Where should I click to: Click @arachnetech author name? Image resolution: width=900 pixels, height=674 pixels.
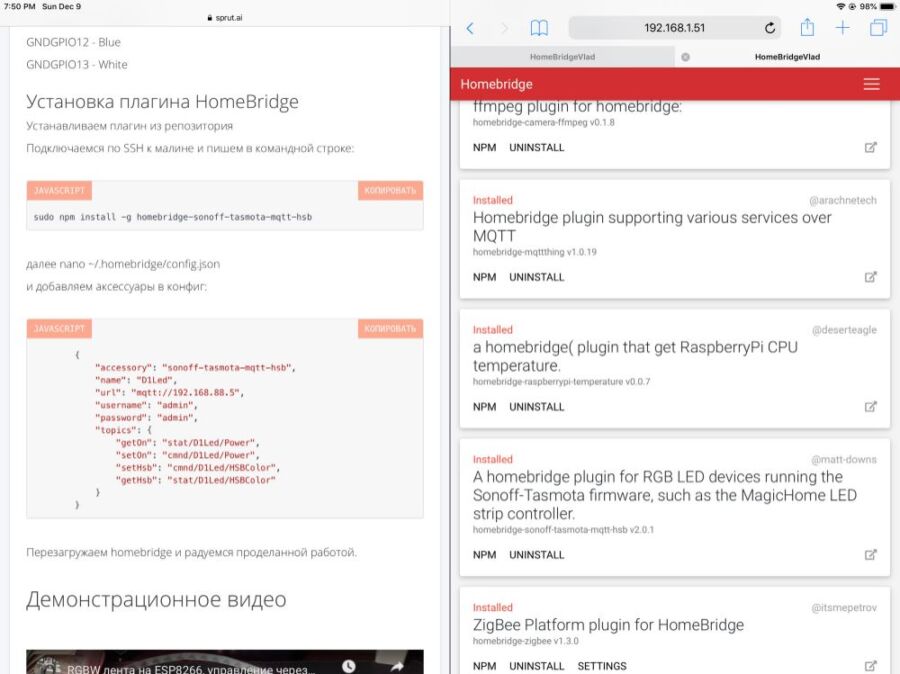coord(843,200)
